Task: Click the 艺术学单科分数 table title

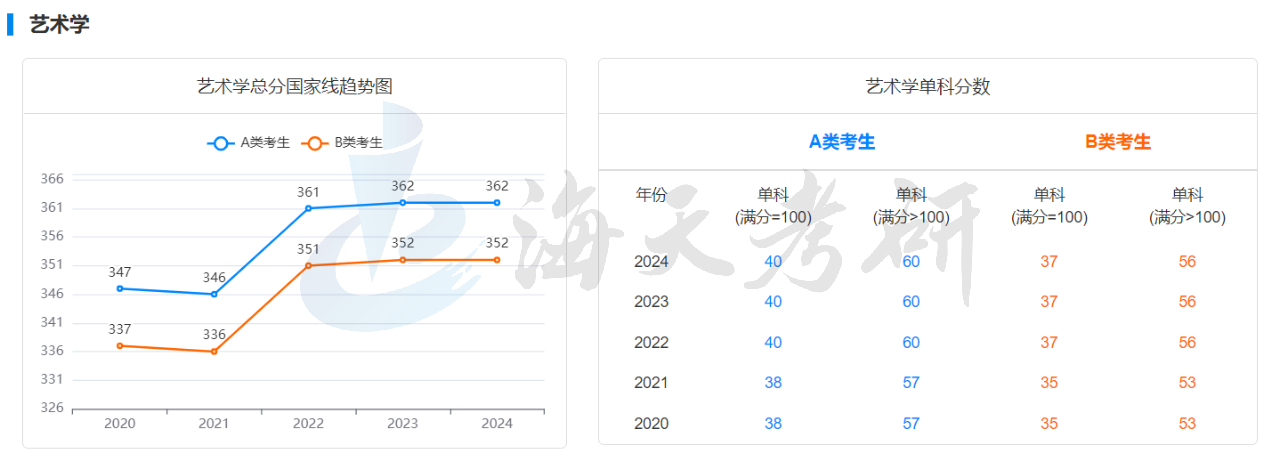Action: point(927,86)
